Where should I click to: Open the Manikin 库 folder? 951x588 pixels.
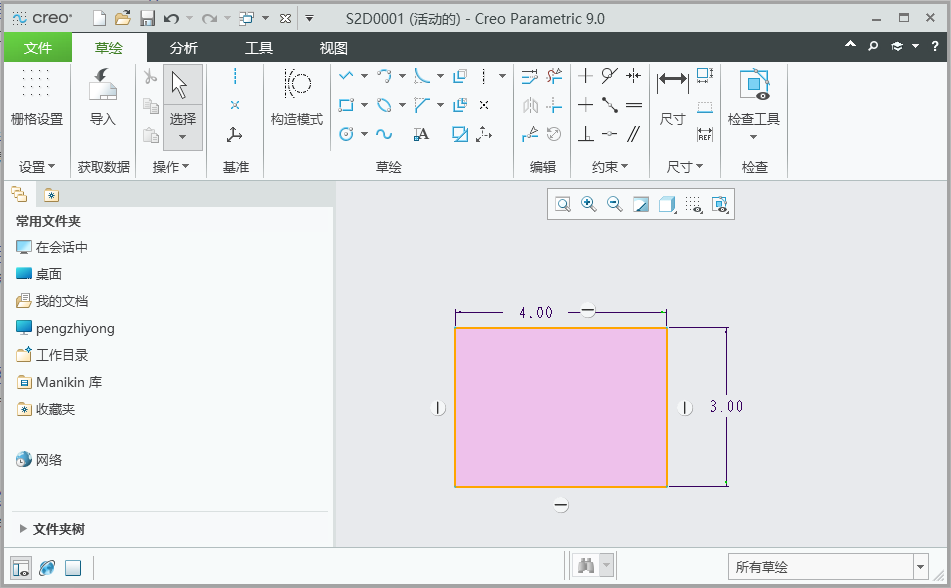(59, 382)
